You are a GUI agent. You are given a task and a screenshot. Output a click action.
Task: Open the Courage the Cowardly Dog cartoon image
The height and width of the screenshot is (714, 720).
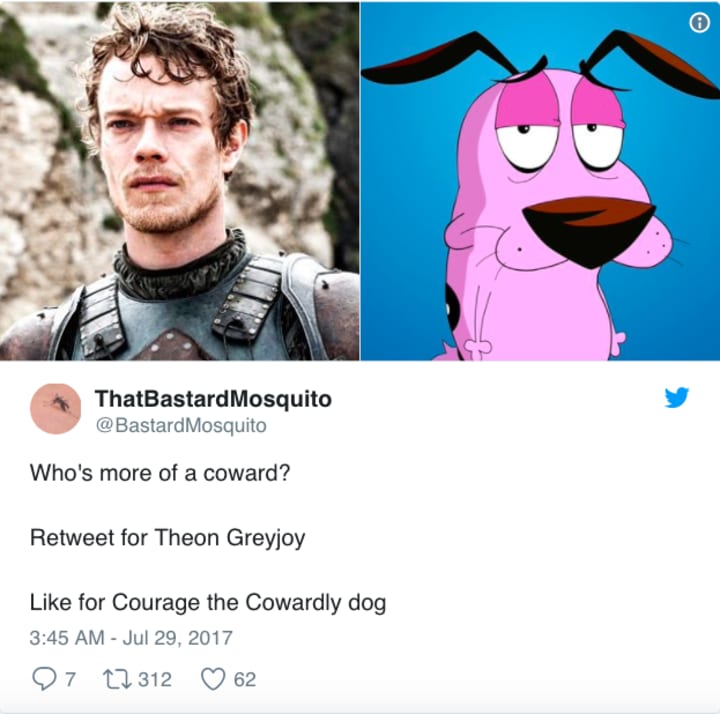[x=540, y=181]
